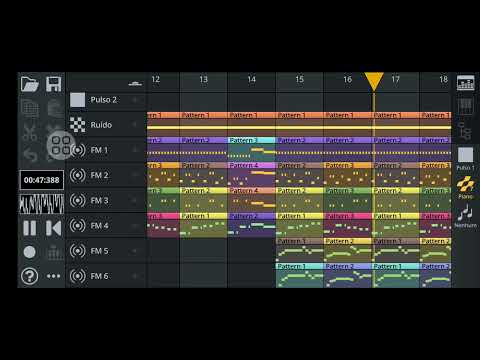Rewind to the song start

tap(54, 228)
